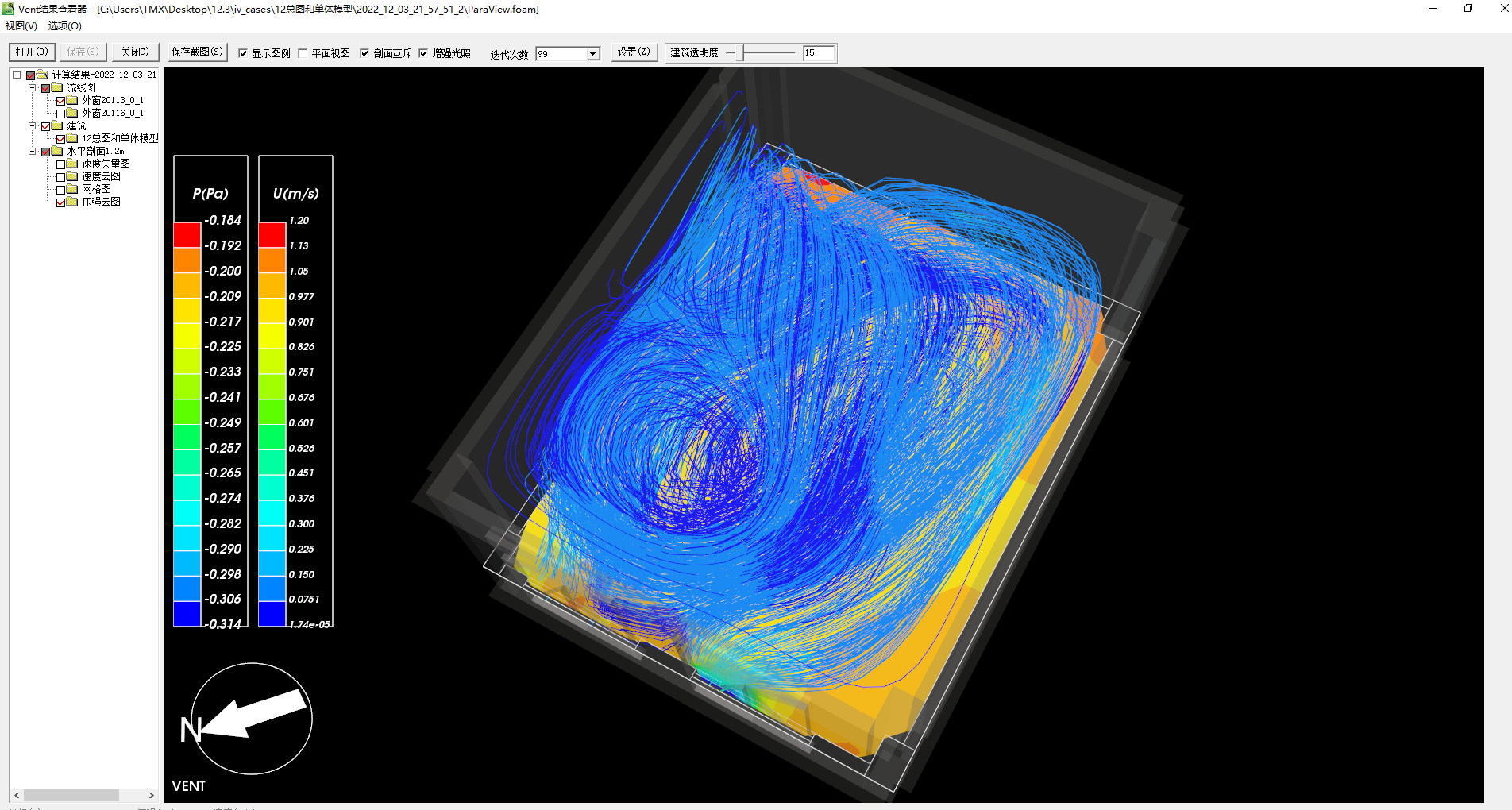
Task: Open the 迭代次数 dropdown list
Action: pos(592,54)
